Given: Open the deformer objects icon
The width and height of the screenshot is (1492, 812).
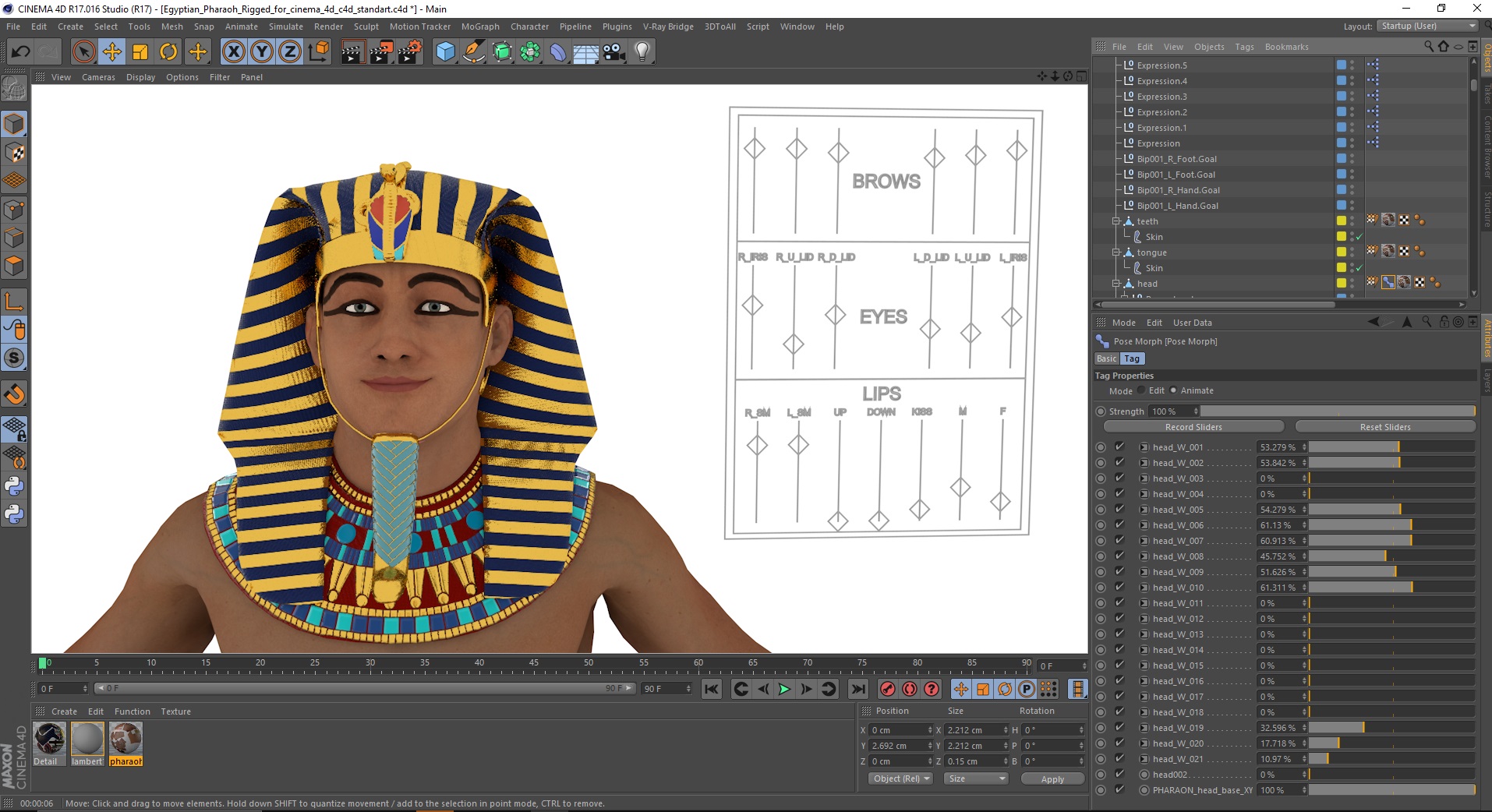Looking at the screenshot, I should tap(558, 52).
